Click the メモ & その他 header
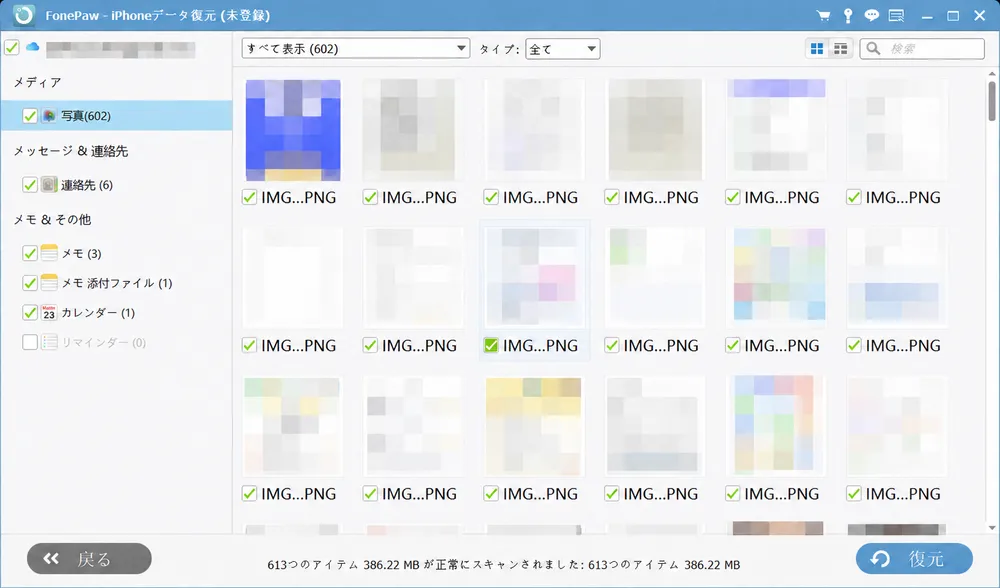 point(52,219)
